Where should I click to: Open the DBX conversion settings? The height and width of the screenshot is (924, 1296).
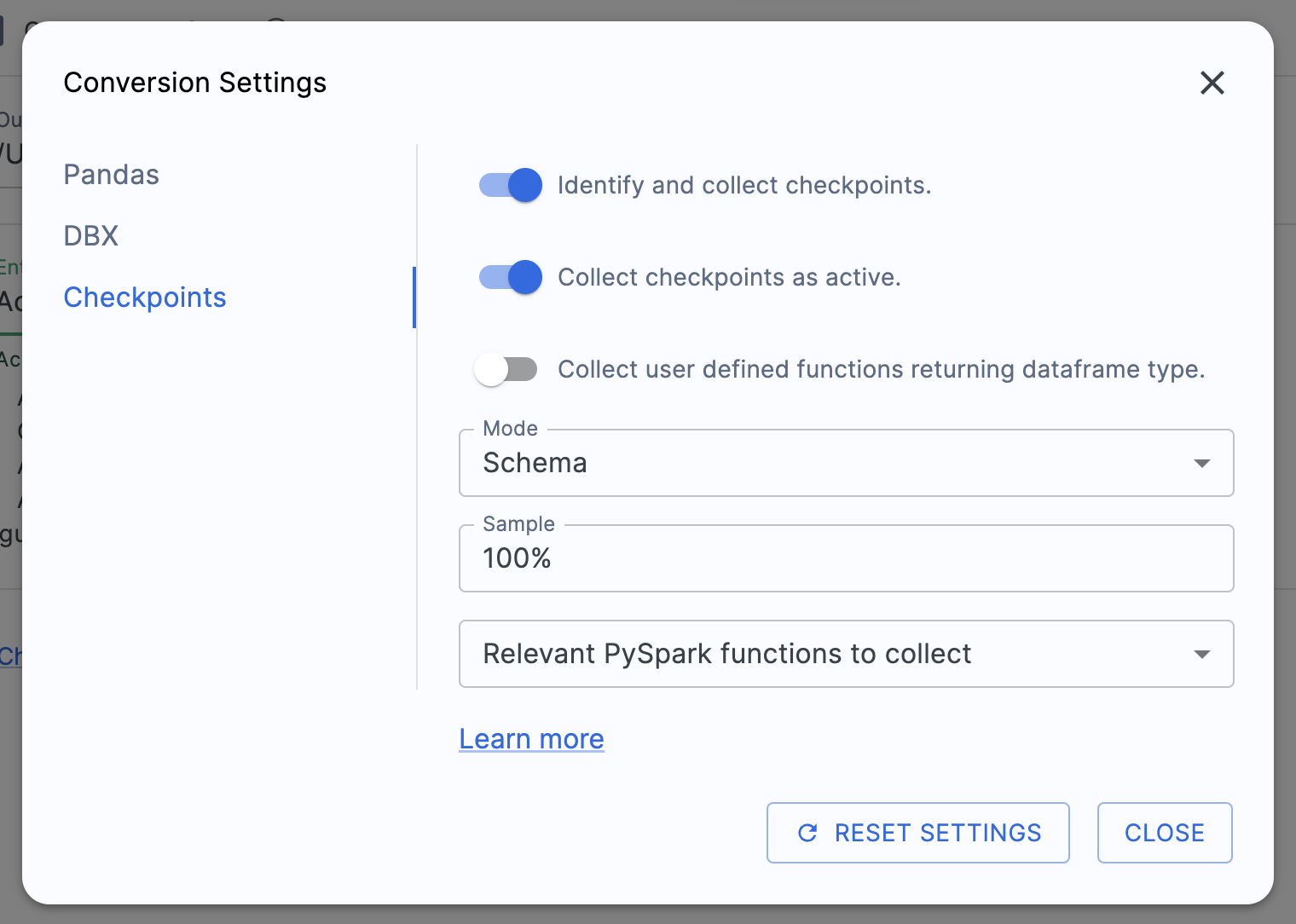(90, 236)
